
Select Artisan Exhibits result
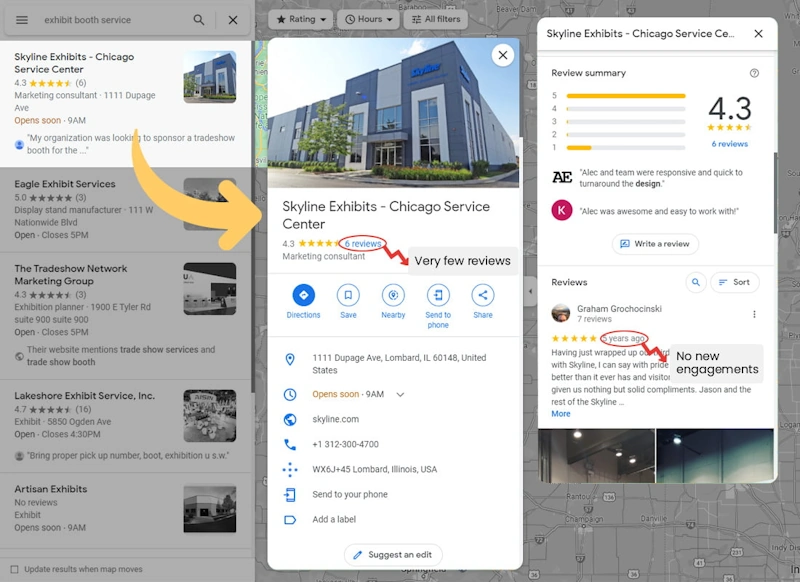pos(126,510)
